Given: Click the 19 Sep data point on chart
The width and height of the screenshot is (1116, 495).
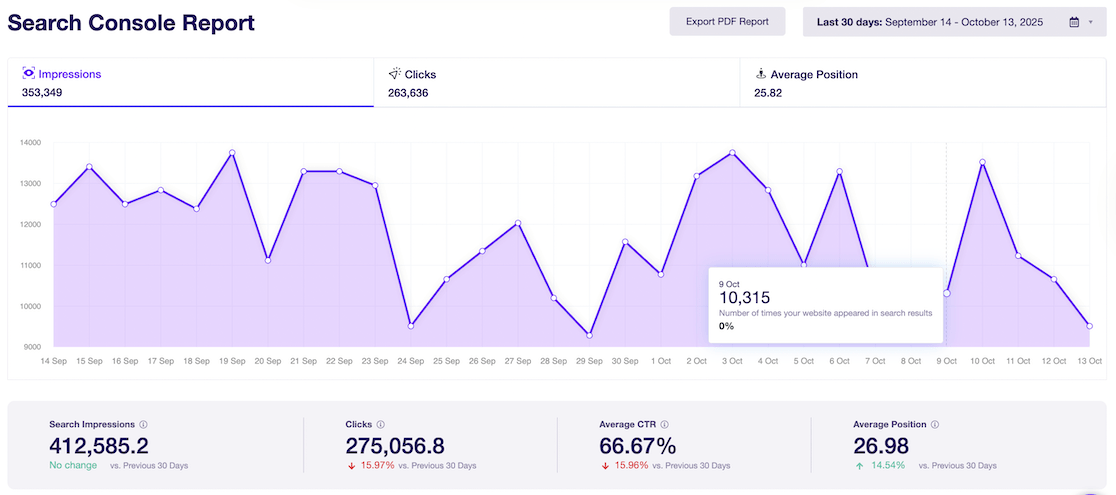Looking at the screenshot, I should (232, 153).
